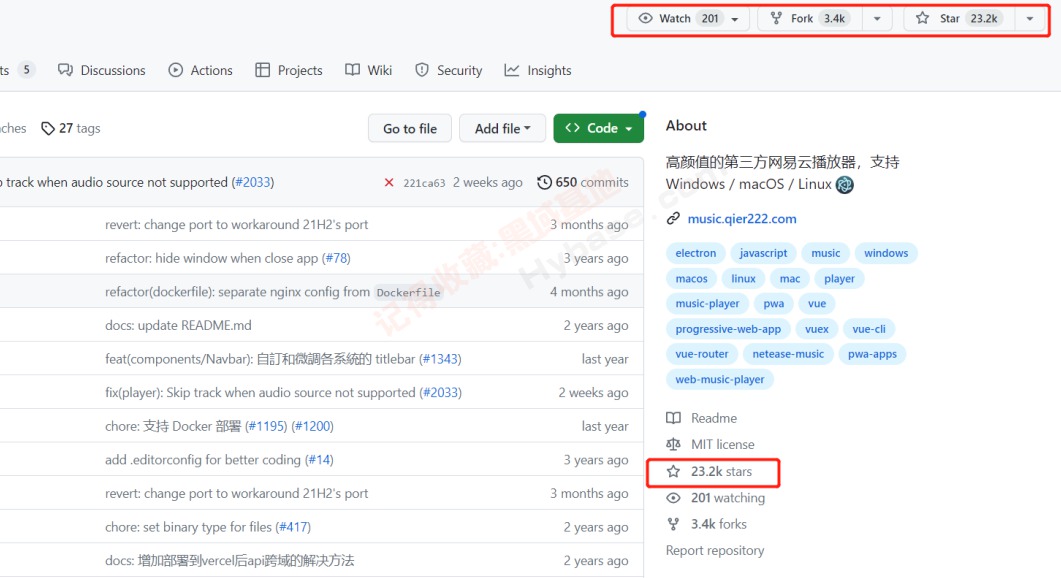Select the player topic tag
Viewport: 1061px width, 578px height.
coord(839,279)
